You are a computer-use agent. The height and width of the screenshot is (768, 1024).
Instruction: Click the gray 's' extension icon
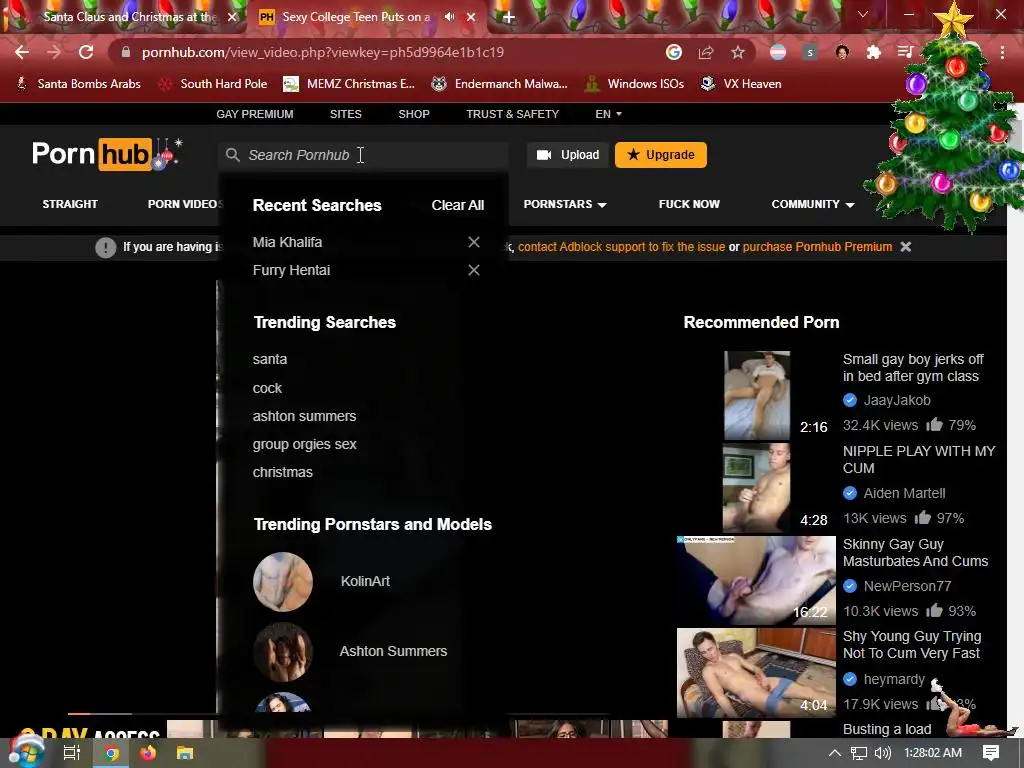click(810, 52)
